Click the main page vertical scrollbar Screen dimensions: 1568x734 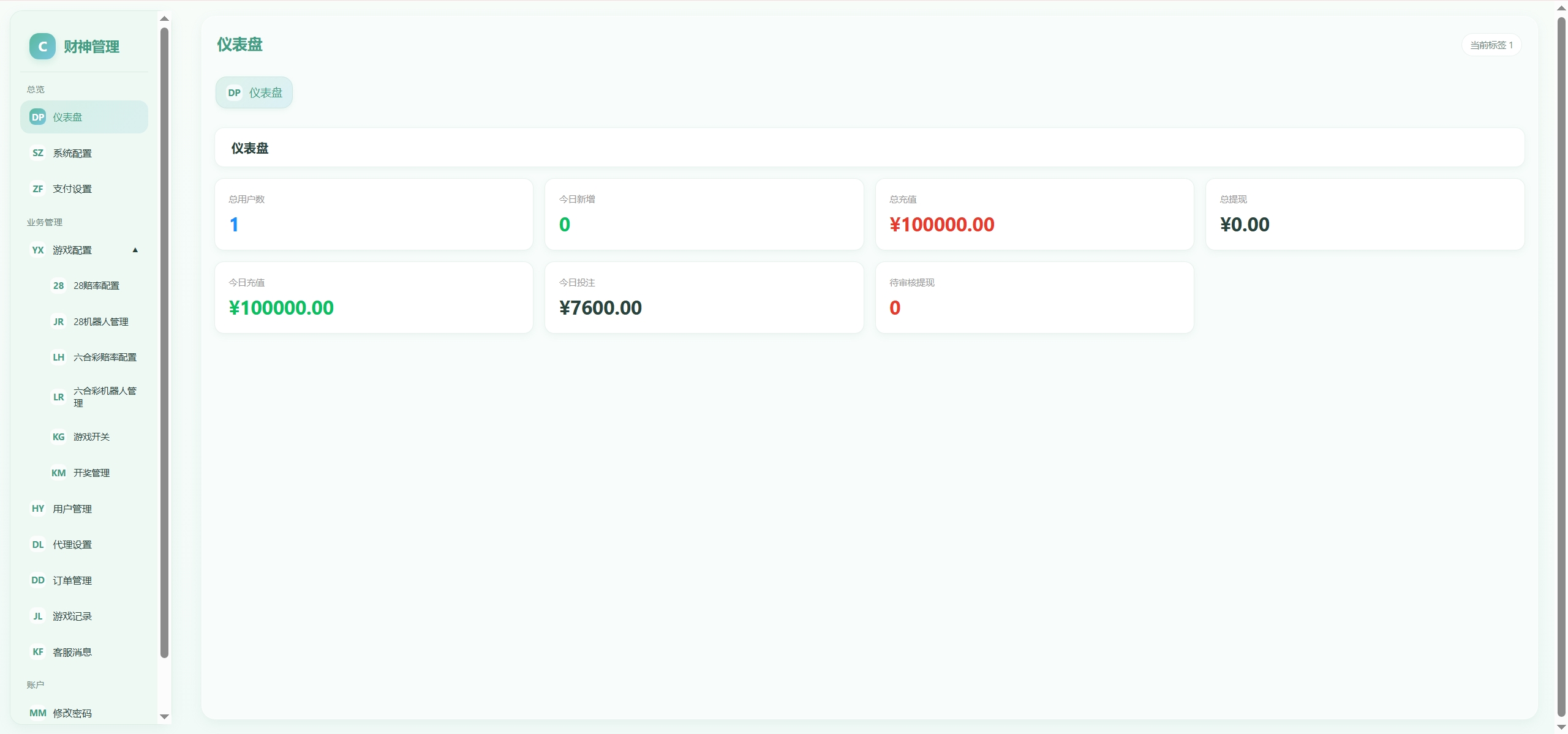(1561, 367)
